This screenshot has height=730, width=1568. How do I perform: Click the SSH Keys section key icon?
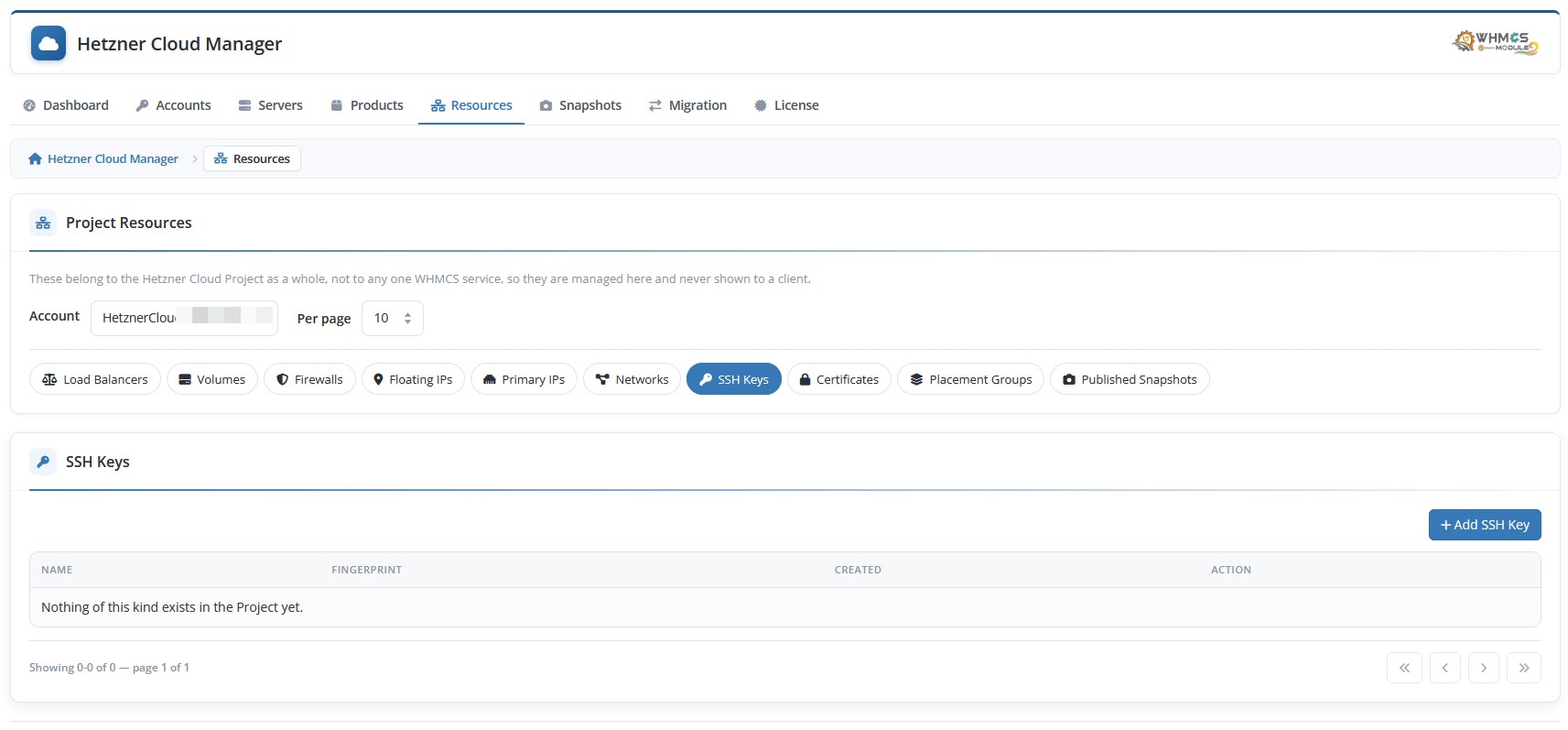[43, 462]
